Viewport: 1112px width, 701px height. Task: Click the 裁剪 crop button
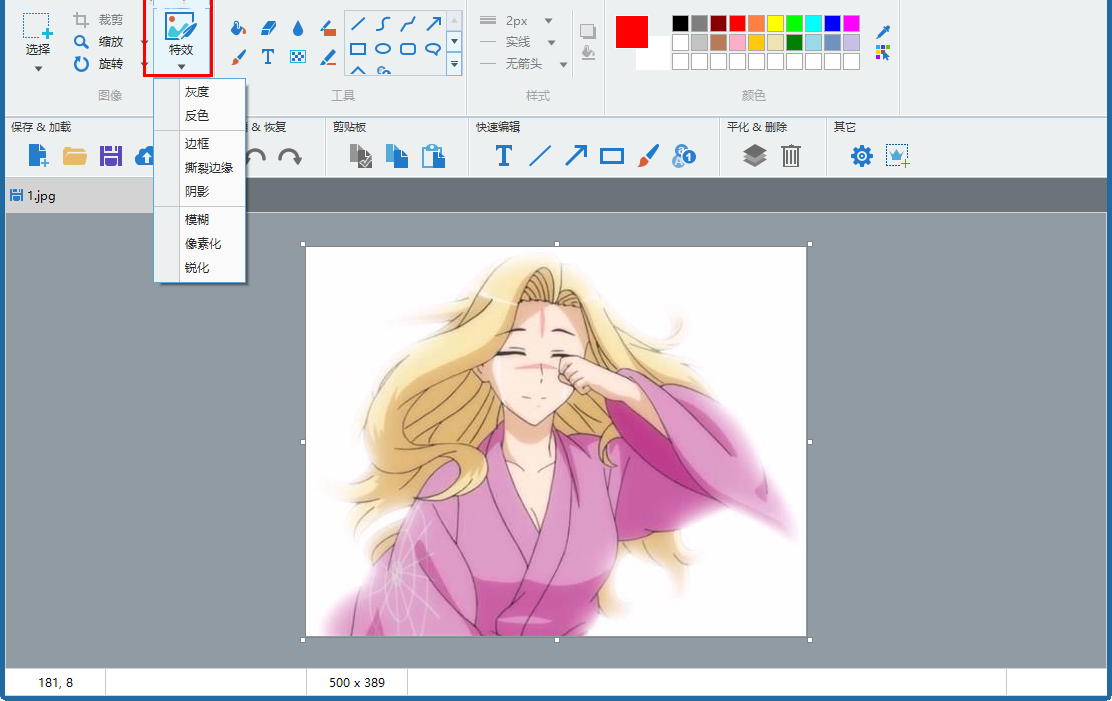click(99, 20)
